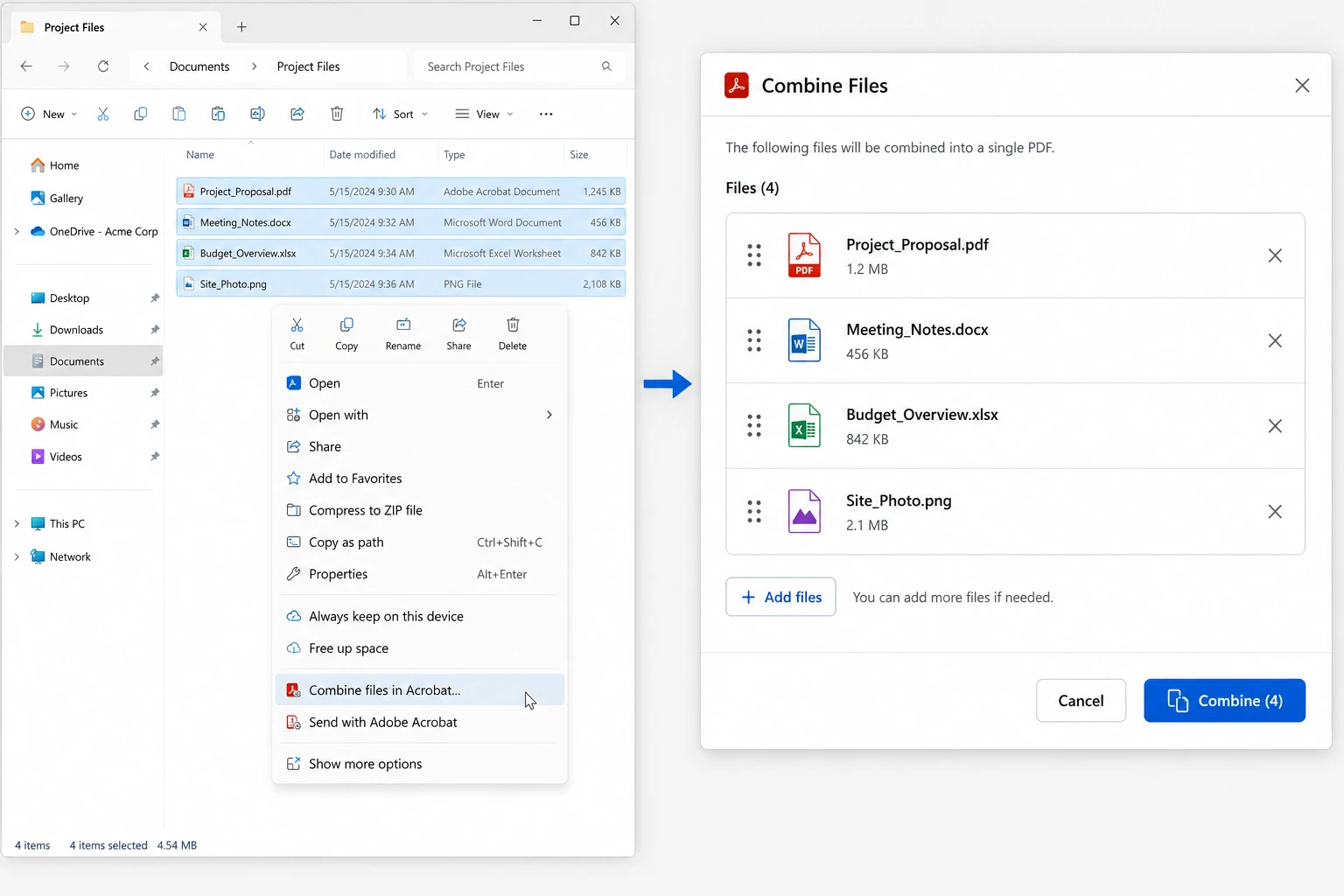
Task: Open Gallery in the sidebar
Action: click(x=83, y=199)
